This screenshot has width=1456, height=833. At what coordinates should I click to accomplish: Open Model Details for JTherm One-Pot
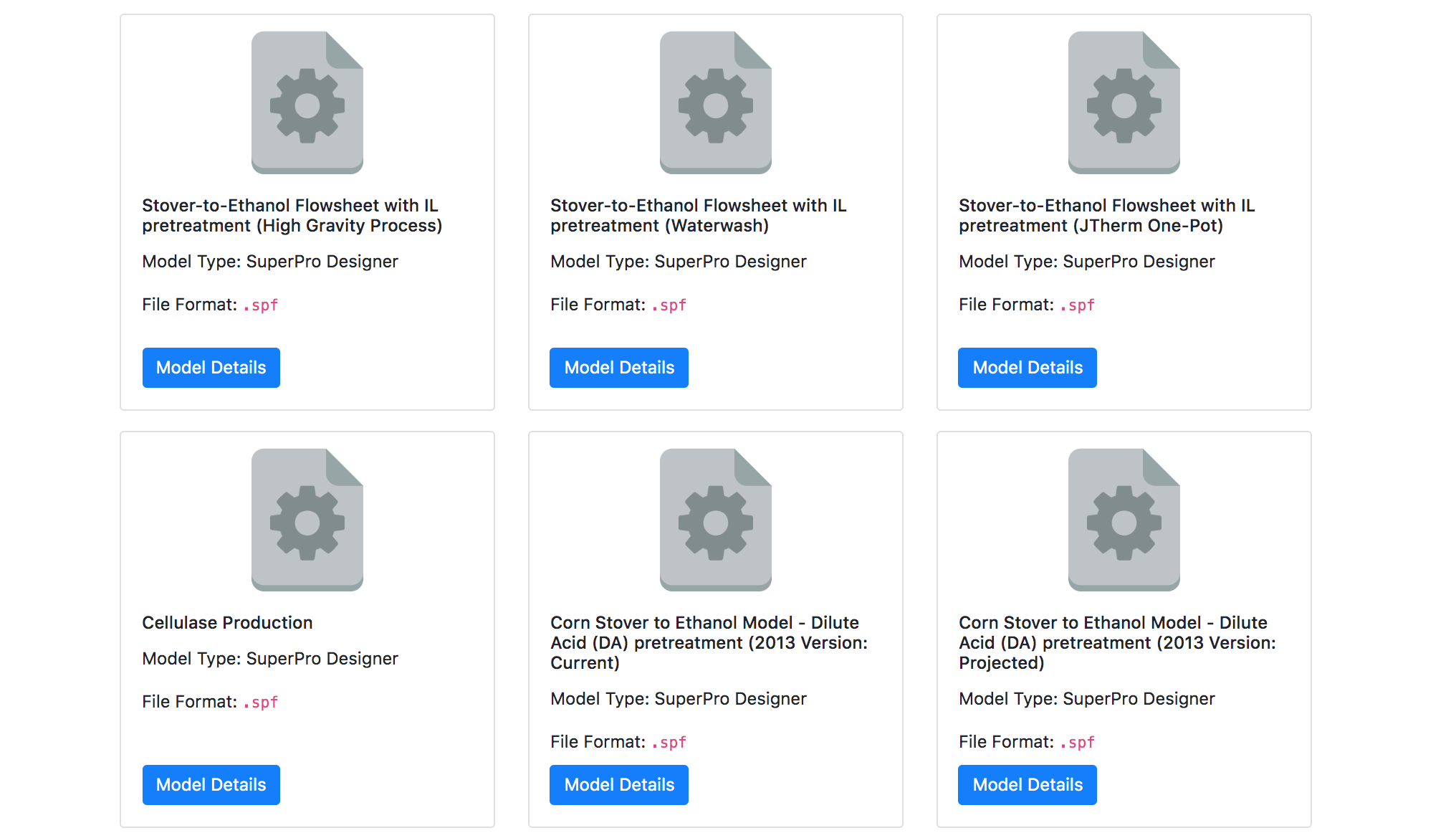(1027, 368)
